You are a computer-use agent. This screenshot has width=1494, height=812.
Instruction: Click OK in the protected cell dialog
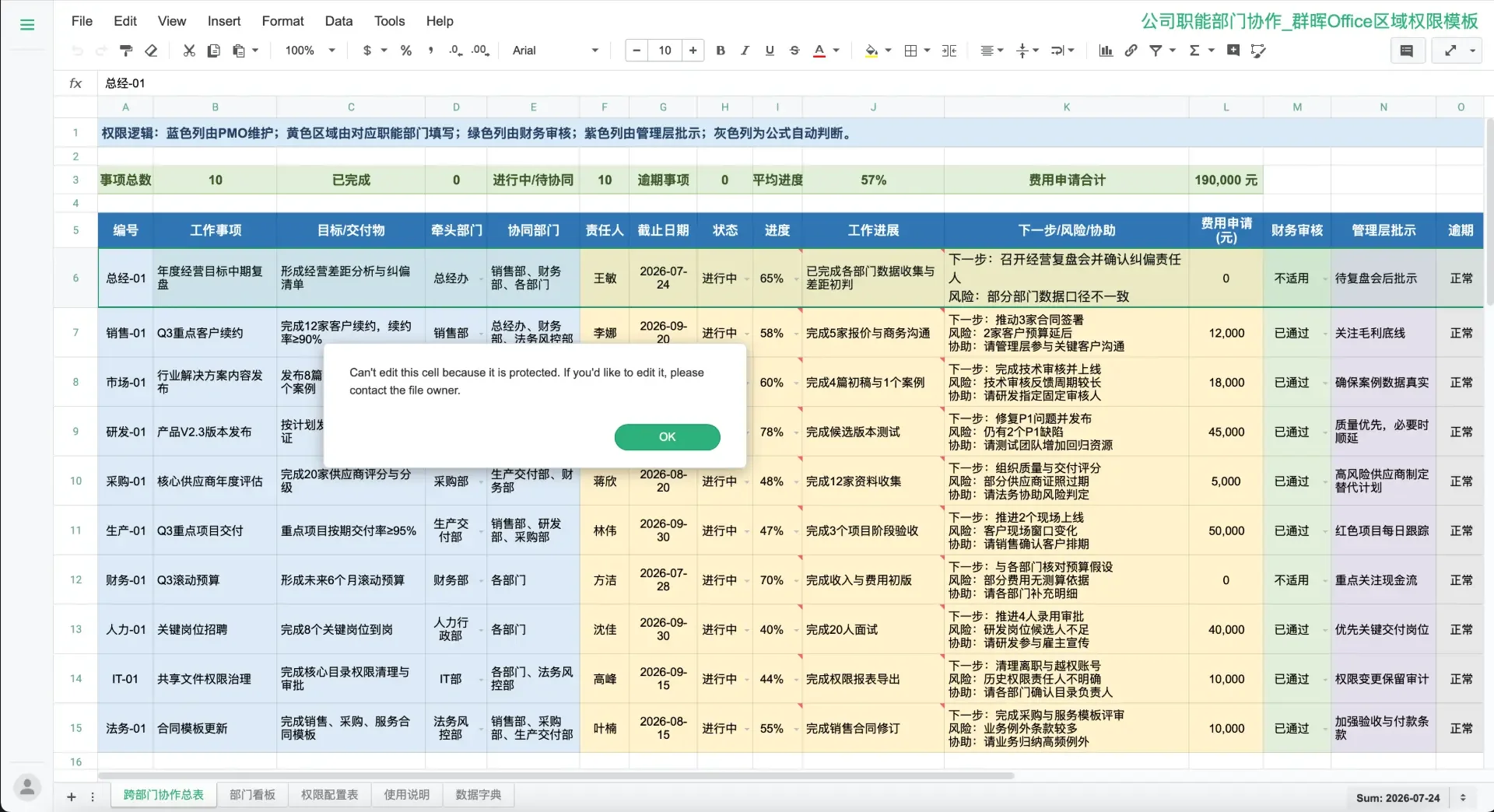[x=667, y=437]
